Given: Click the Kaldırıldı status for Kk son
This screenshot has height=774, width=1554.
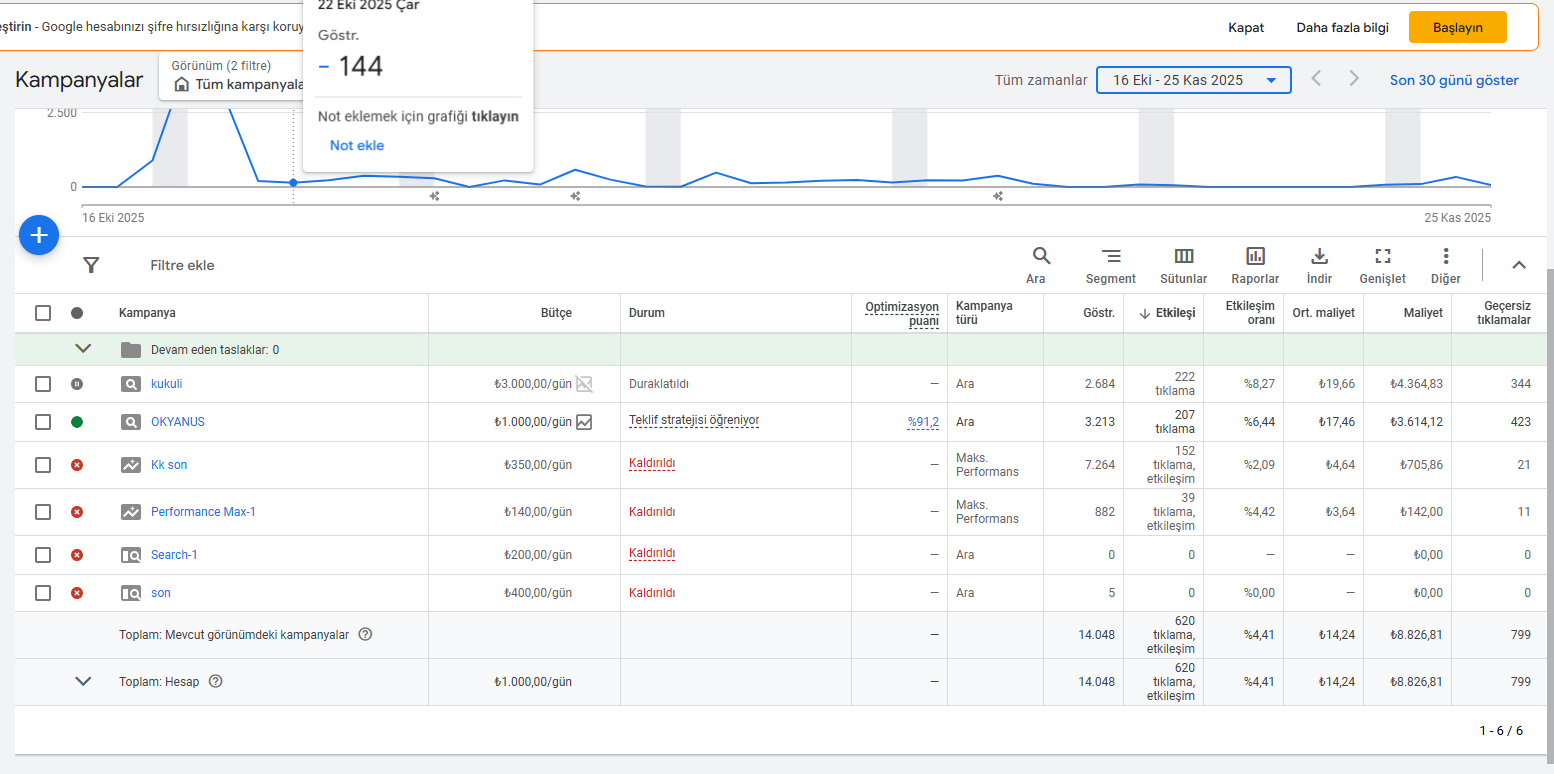Looking at the screenshot, I should click(x=652, y=464).
